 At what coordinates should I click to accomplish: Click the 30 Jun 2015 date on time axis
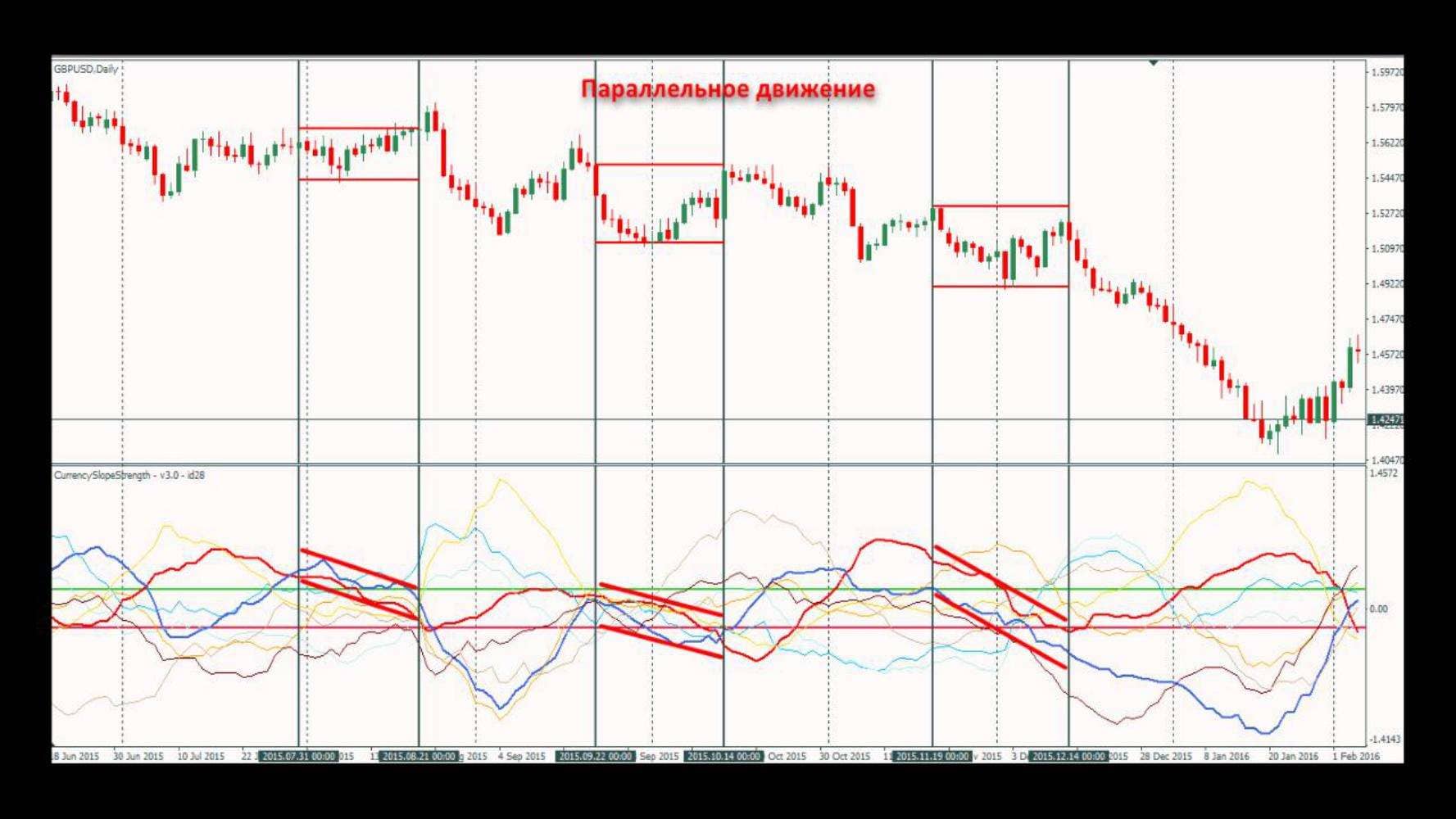(x=138, y=756)
